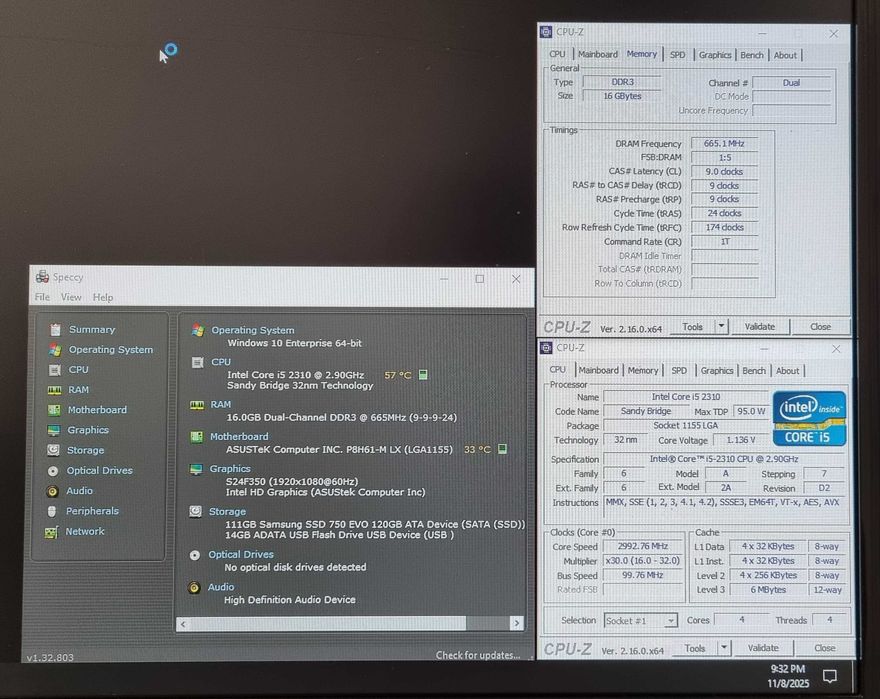Click Audio speaker icon in summary pane

click(194, 588)
